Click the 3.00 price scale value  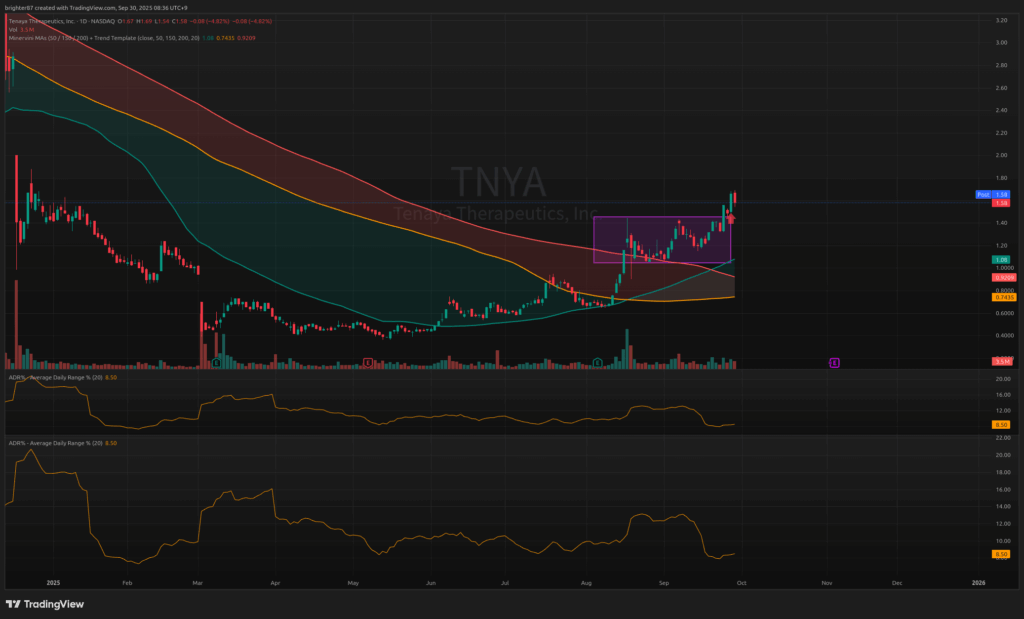tap(1001, 42)
